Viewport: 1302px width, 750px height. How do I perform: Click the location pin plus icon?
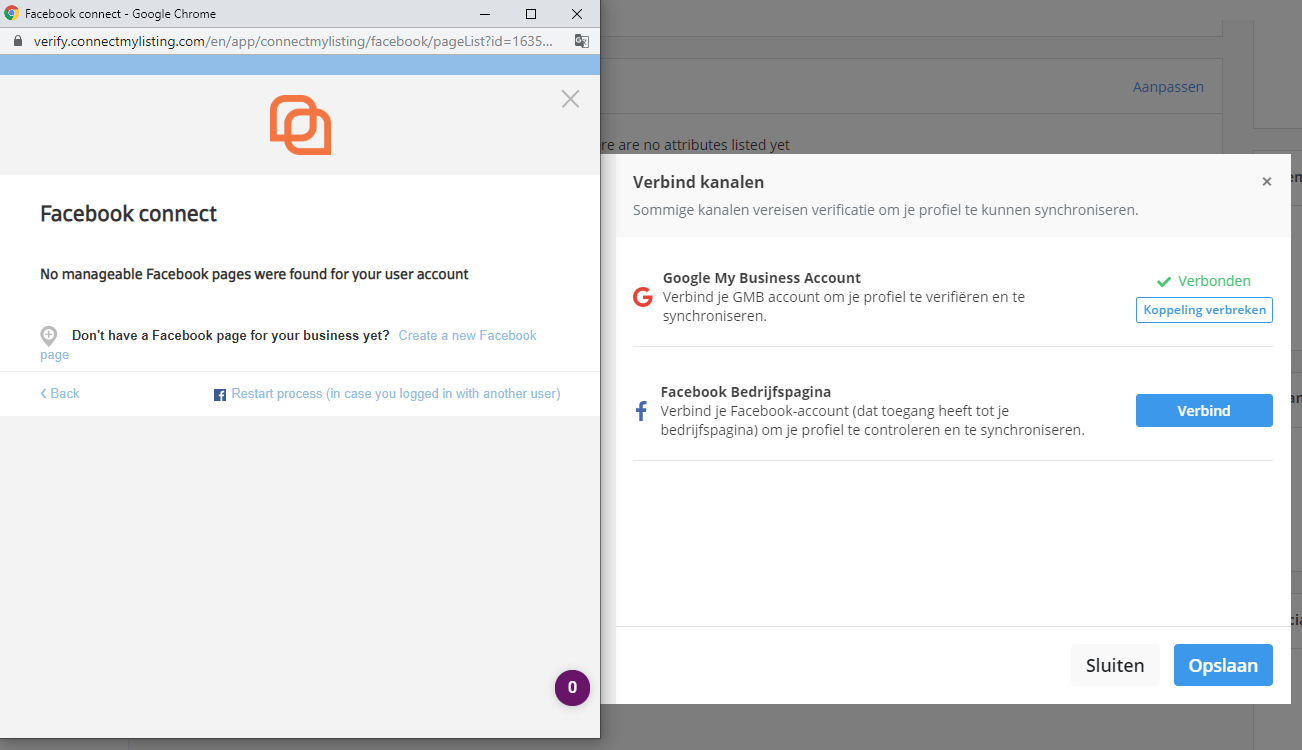click(x=49, y=336)
